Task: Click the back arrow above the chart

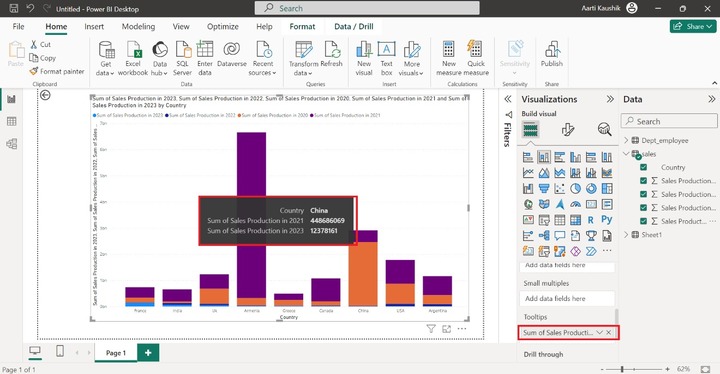Action: [x=45, y=95]
